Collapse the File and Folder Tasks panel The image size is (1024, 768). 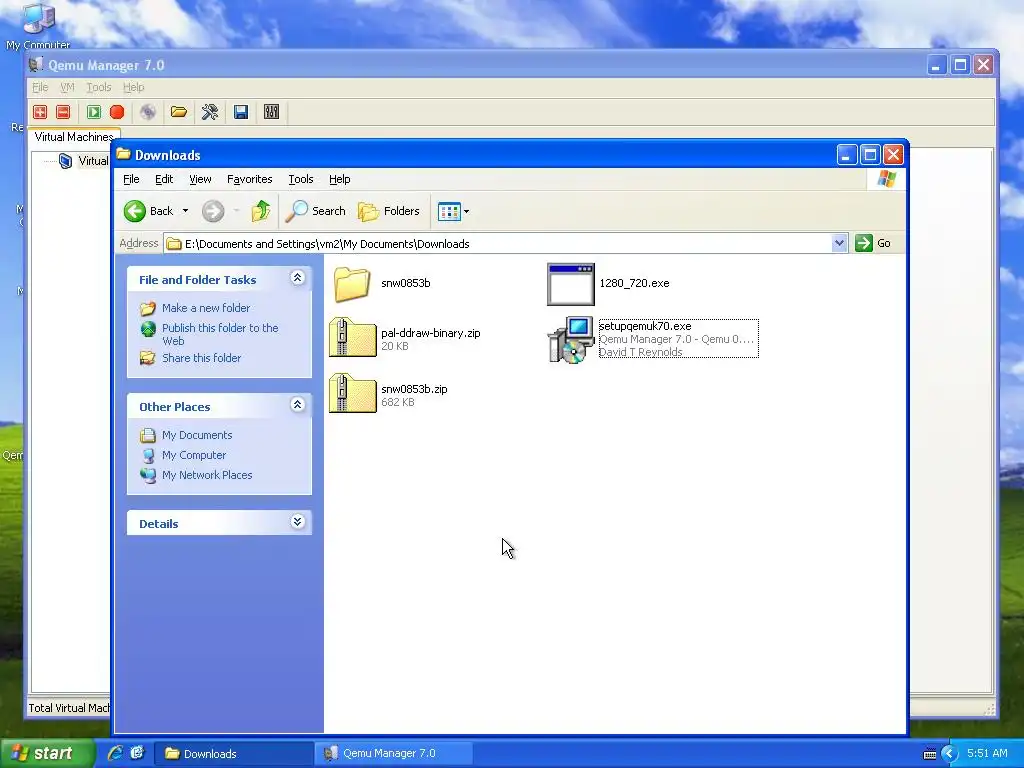[x=297, y=278]
